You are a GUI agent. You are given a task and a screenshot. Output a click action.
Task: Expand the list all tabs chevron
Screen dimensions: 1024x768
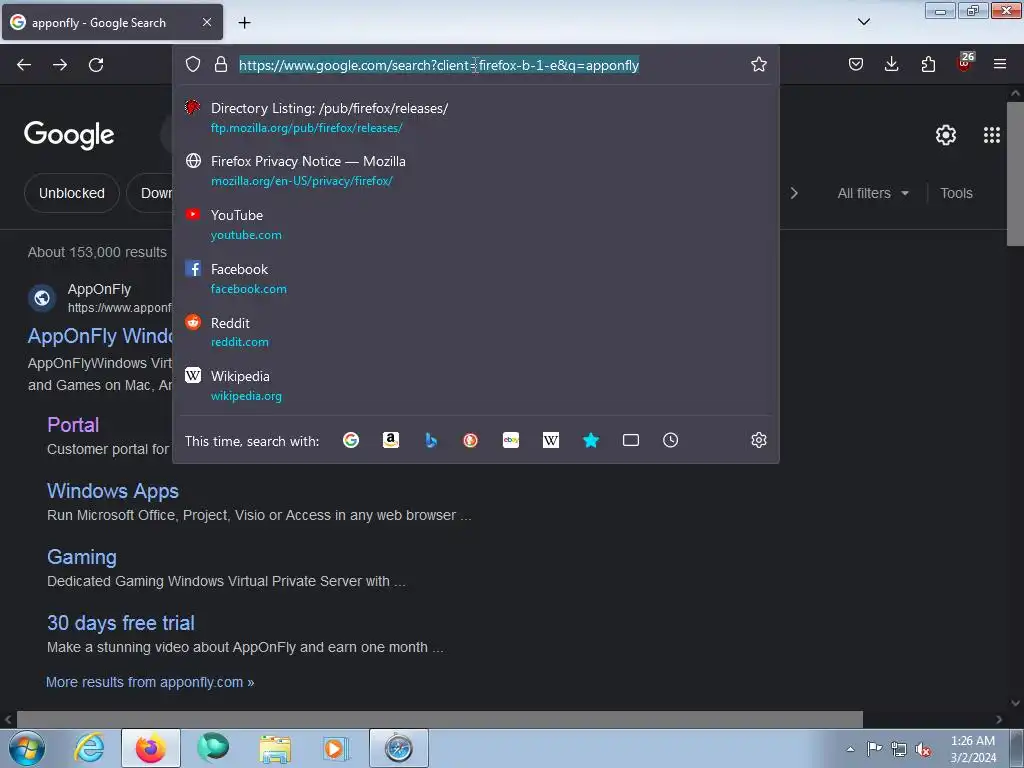(863, 22)
